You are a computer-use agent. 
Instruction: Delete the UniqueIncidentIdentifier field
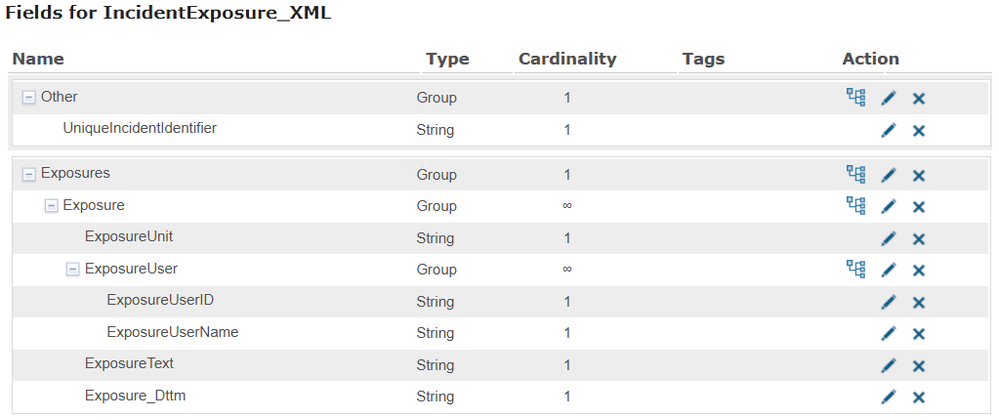919,130
